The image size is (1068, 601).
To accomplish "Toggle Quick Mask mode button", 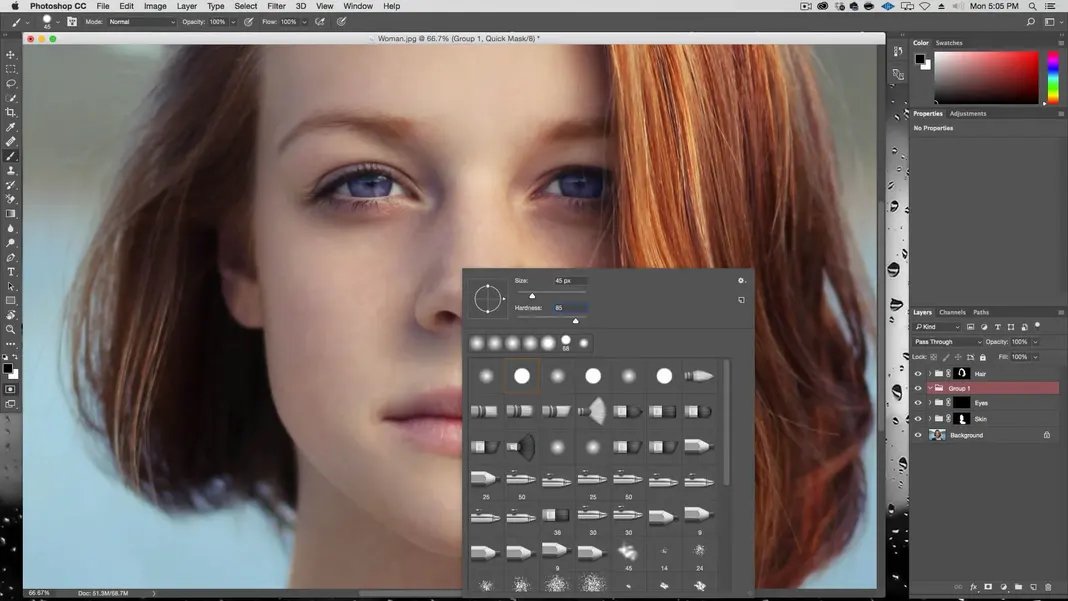I will coord(10,389).
